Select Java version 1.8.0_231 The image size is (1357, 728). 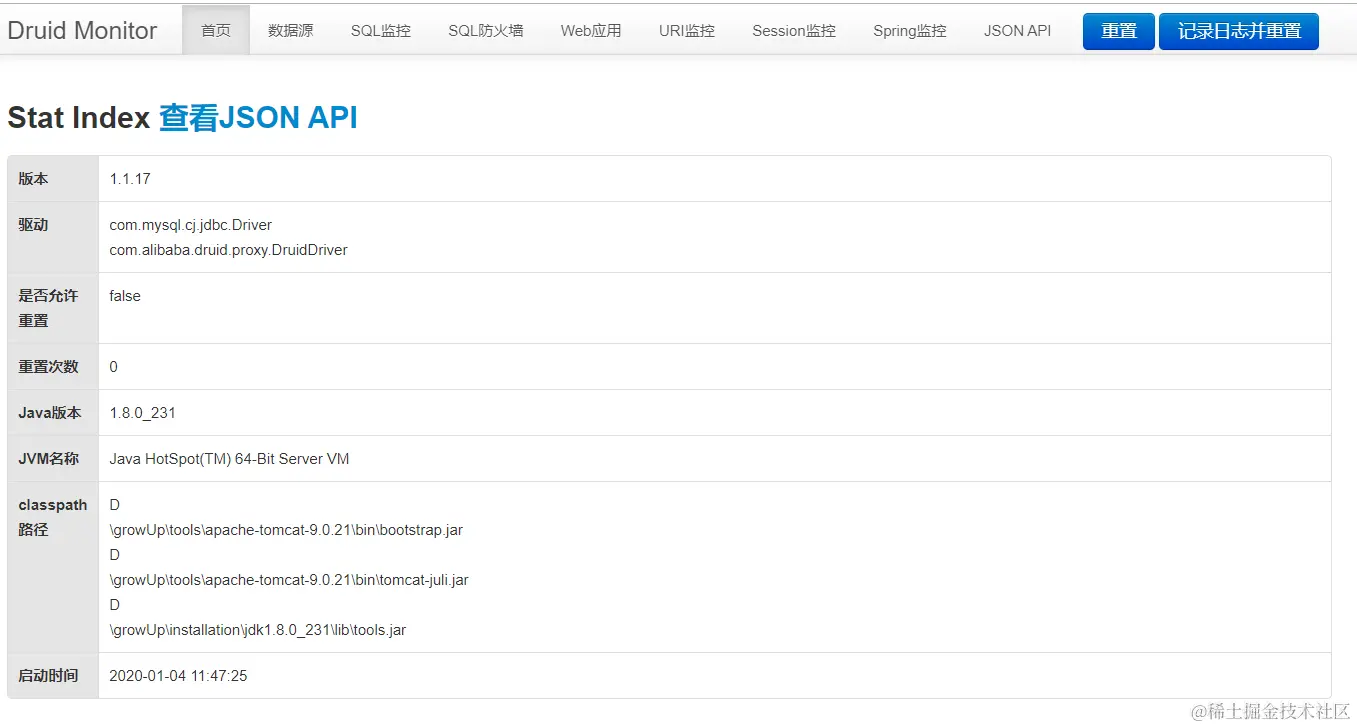pos(143,413)
